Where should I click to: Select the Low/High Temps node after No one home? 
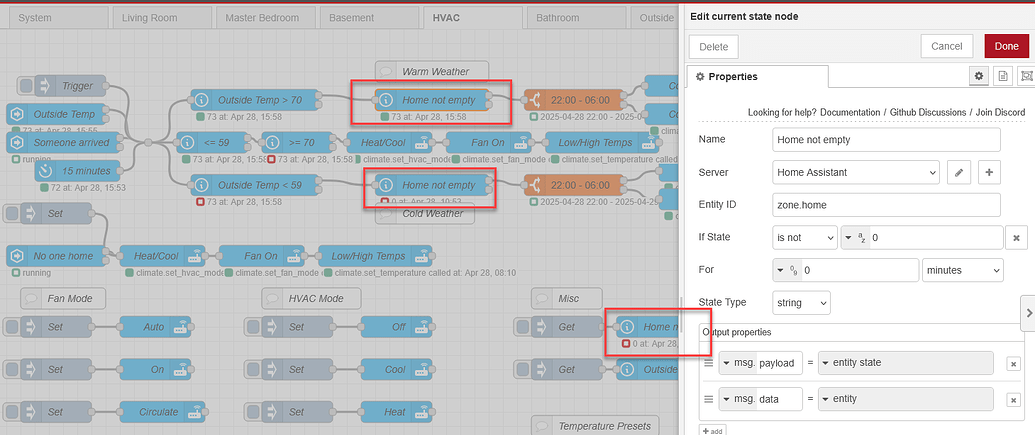[x=375, y=256]
